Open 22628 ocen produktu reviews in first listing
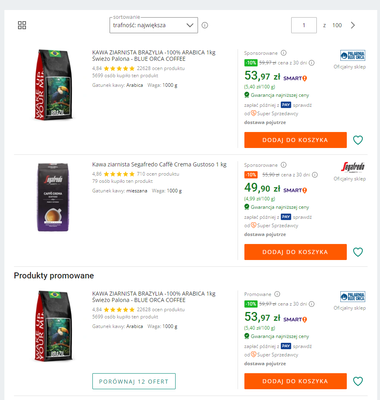 pyautogui.click(x=161, y=68)
